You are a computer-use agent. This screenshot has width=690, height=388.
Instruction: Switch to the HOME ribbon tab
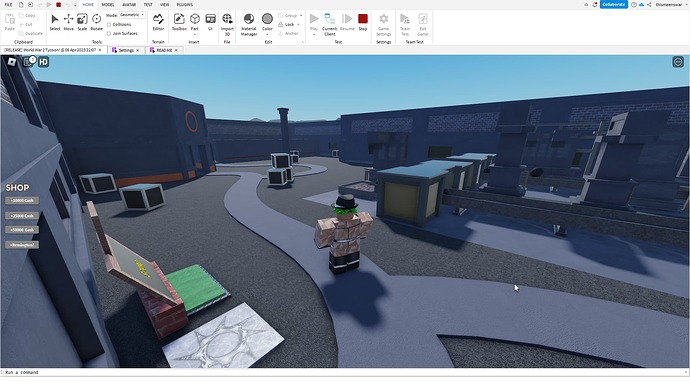point(88,4)
